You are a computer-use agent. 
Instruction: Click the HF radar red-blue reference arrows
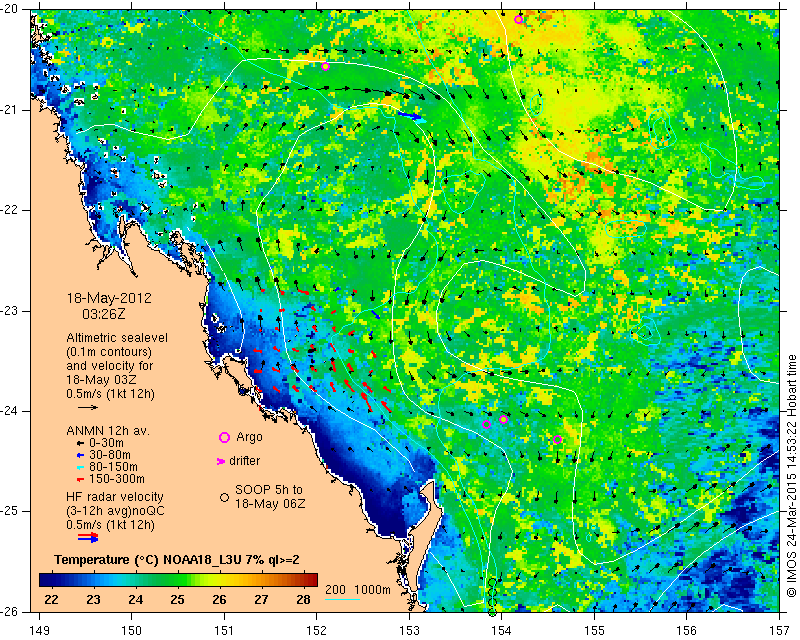88,537
